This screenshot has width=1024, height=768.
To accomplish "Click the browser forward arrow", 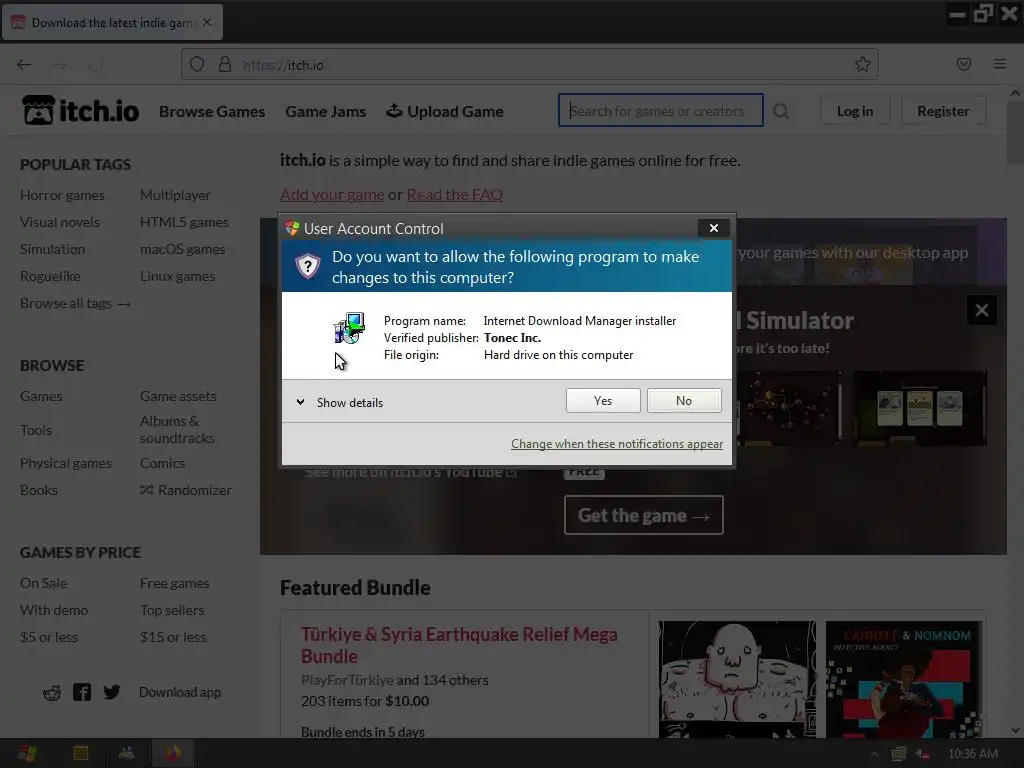I will point(59,65).
